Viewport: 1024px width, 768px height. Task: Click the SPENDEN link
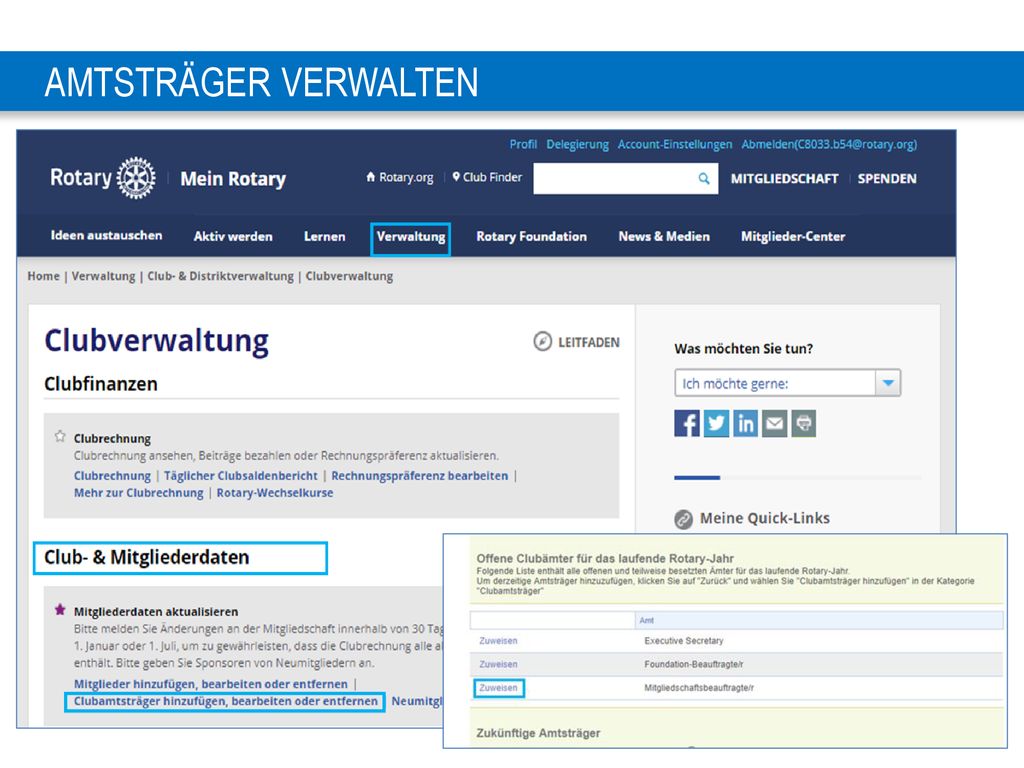click(887, 178)
